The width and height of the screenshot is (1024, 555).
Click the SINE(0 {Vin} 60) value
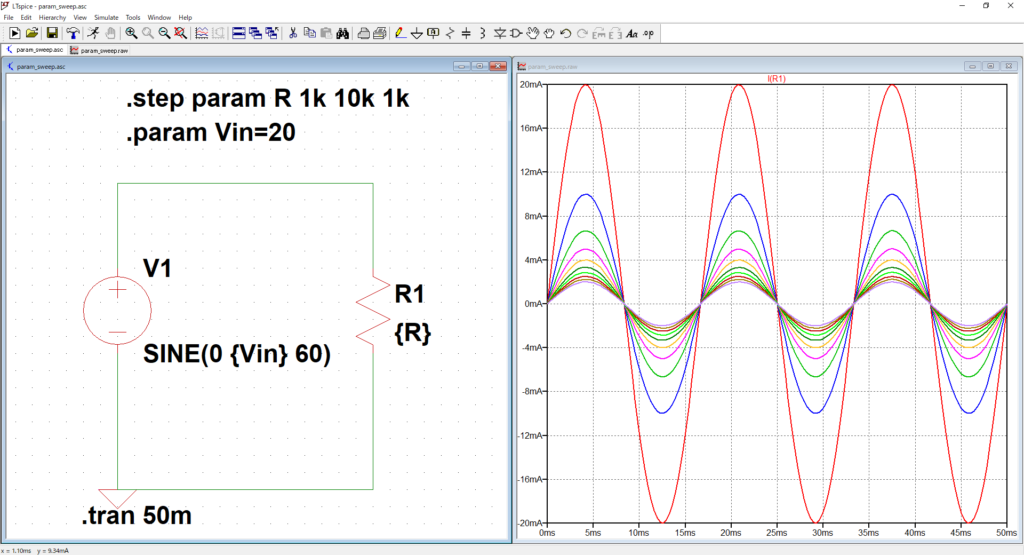coord(237,354)
